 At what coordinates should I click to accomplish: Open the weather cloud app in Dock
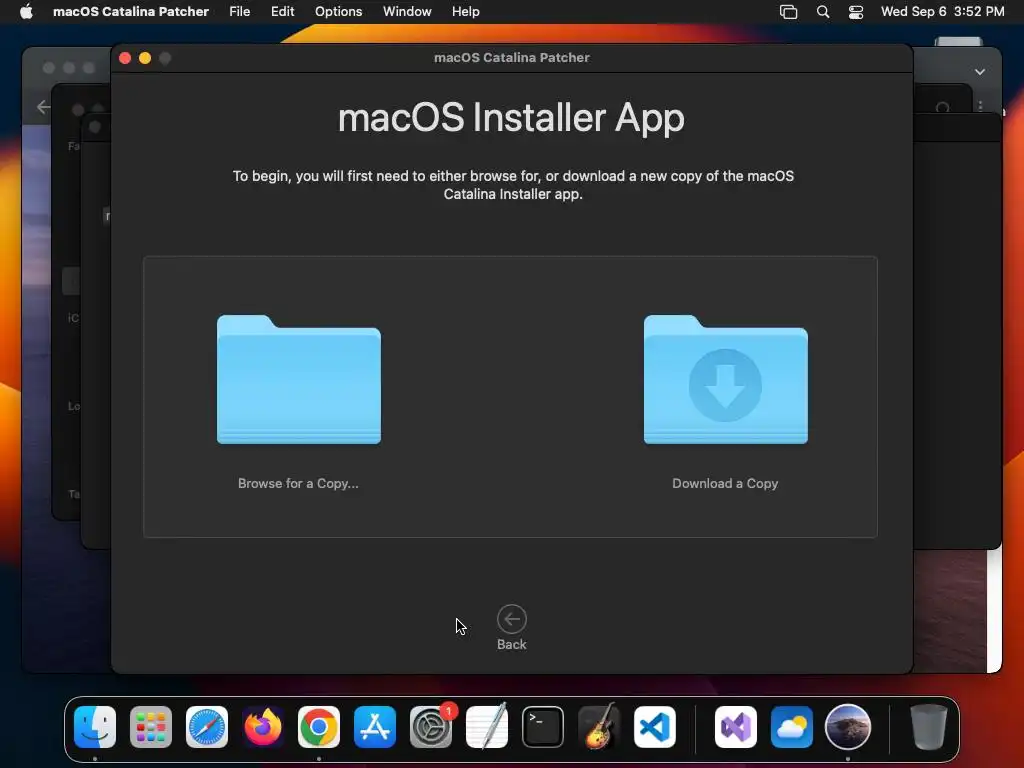point(792,727)
